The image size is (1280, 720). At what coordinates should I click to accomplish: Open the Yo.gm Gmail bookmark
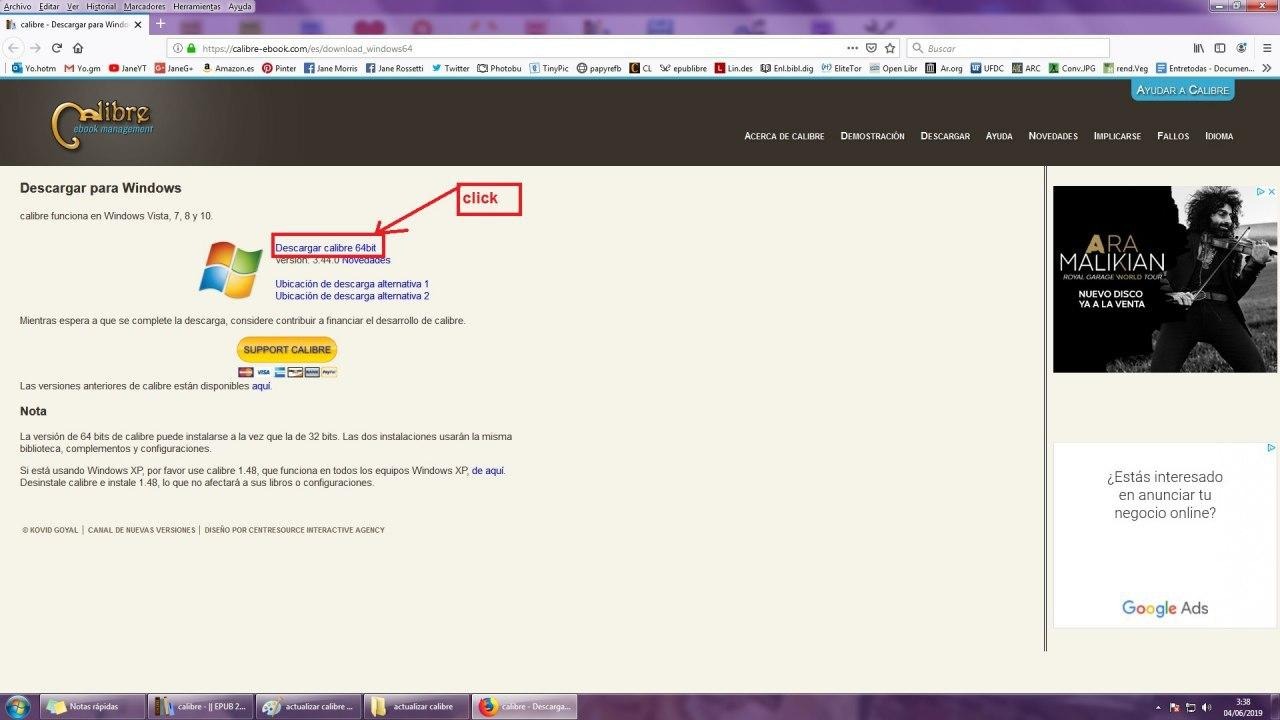pyautogui.click(x=83, y=68)
